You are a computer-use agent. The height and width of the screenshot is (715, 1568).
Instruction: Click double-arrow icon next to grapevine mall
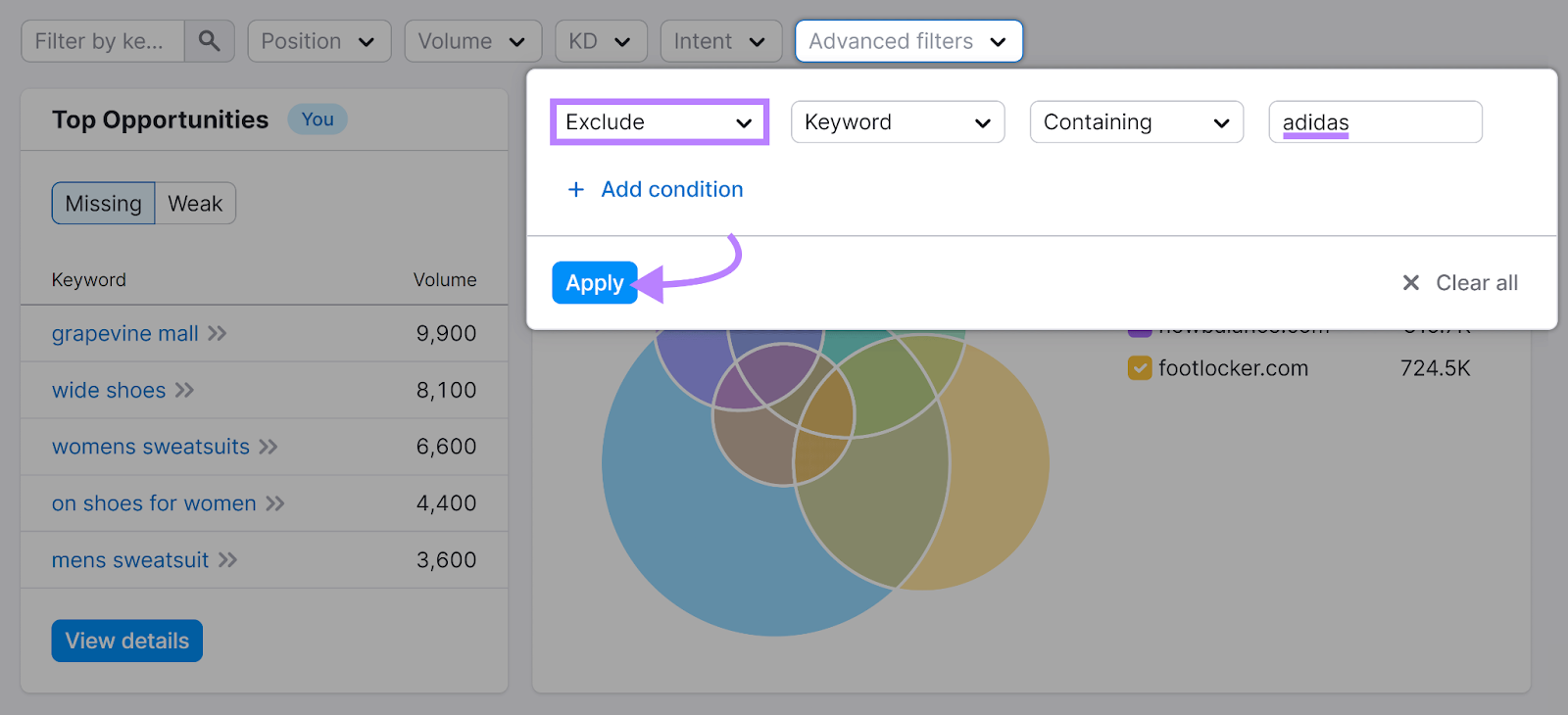pyautogui.click(x=218, y=334)
